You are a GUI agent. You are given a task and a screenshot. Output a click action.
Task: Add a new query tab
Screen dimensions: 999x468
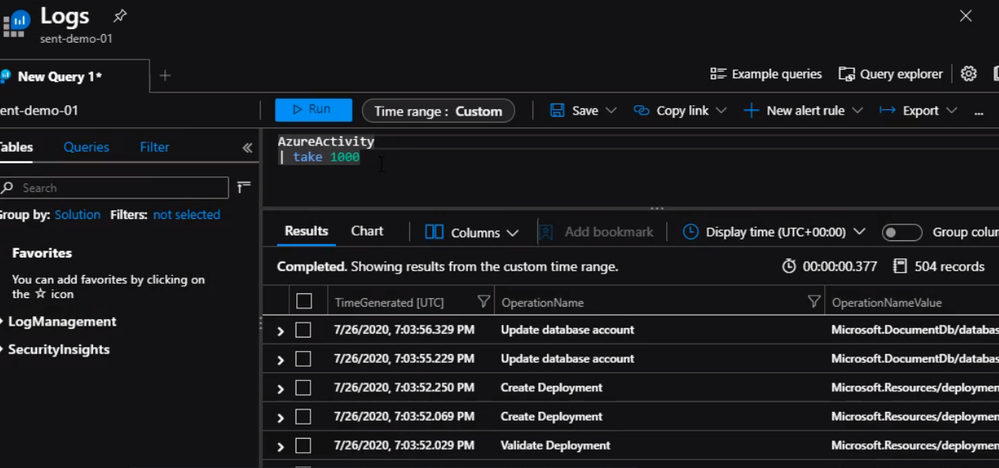[x=165, y=76]
